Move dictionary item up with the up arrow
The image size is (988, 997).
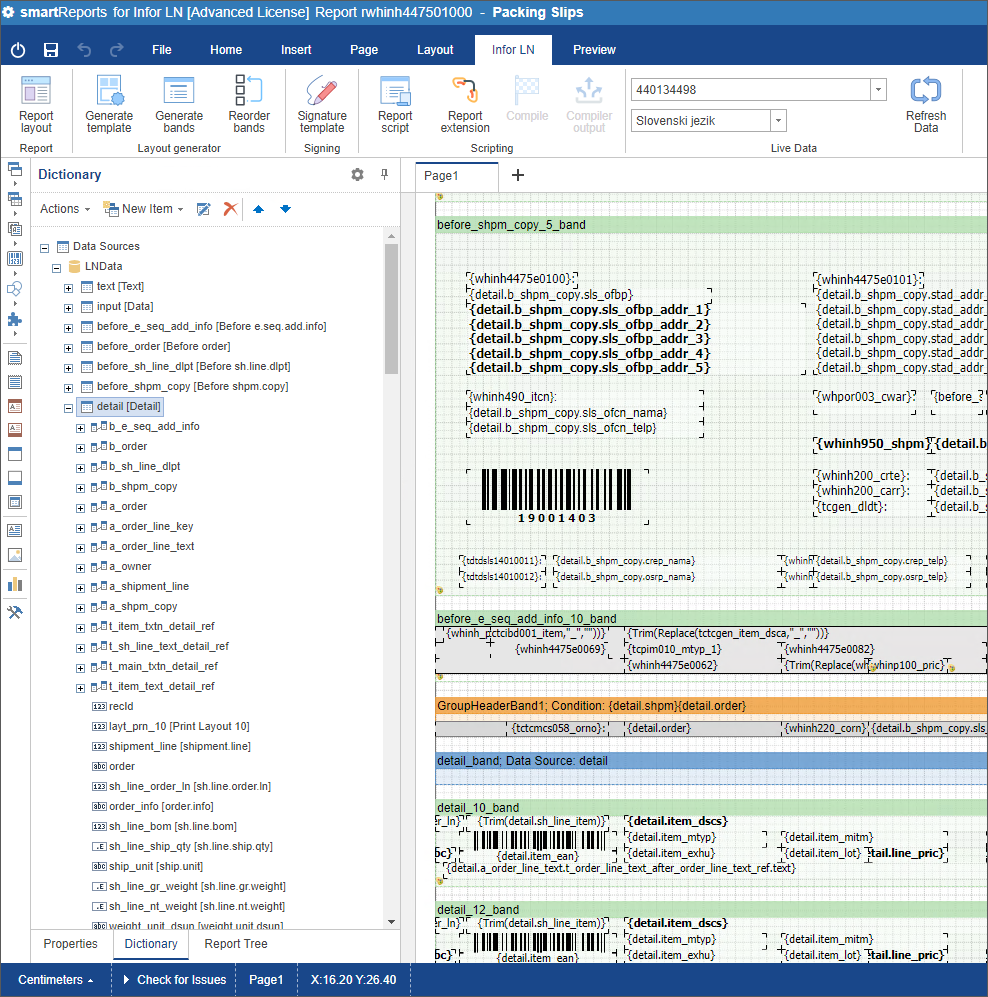258,209
